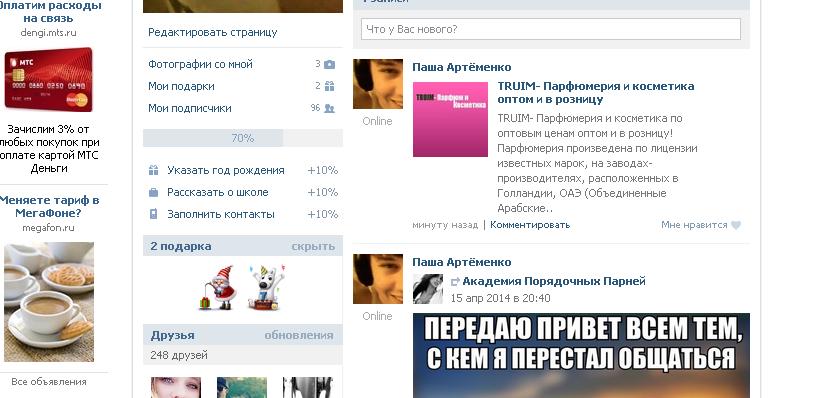Open Паша Артёменко name in second post
This screenshot has width=830, height=398.
click(x=462, y=262)
